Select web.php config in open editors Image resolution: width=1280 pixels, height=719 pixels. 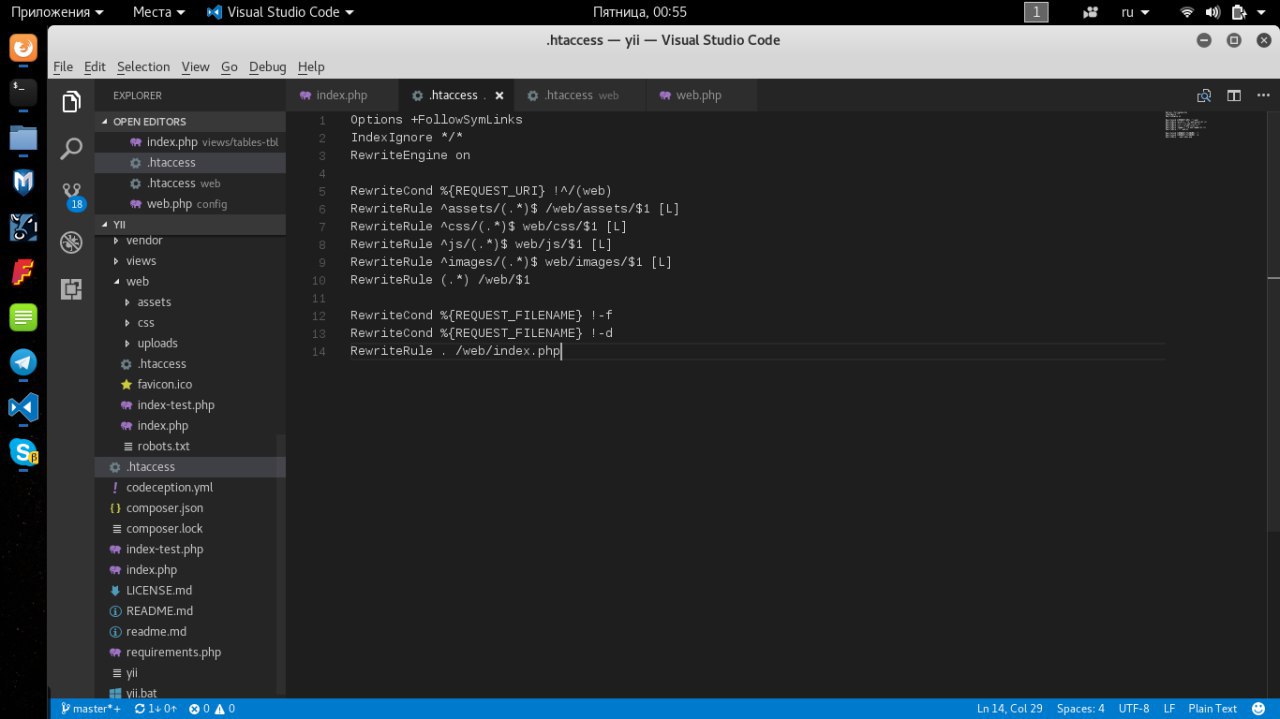(190, 204)
